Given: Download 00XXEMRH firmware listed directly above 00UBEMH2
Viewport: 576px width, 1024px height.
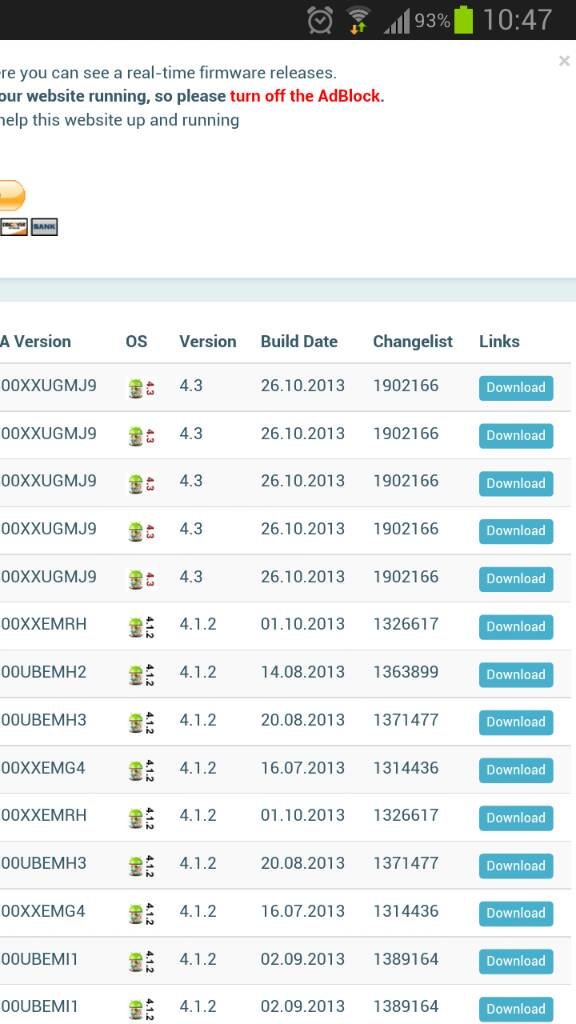Looking at the screenshot, I should coord(516,627).
